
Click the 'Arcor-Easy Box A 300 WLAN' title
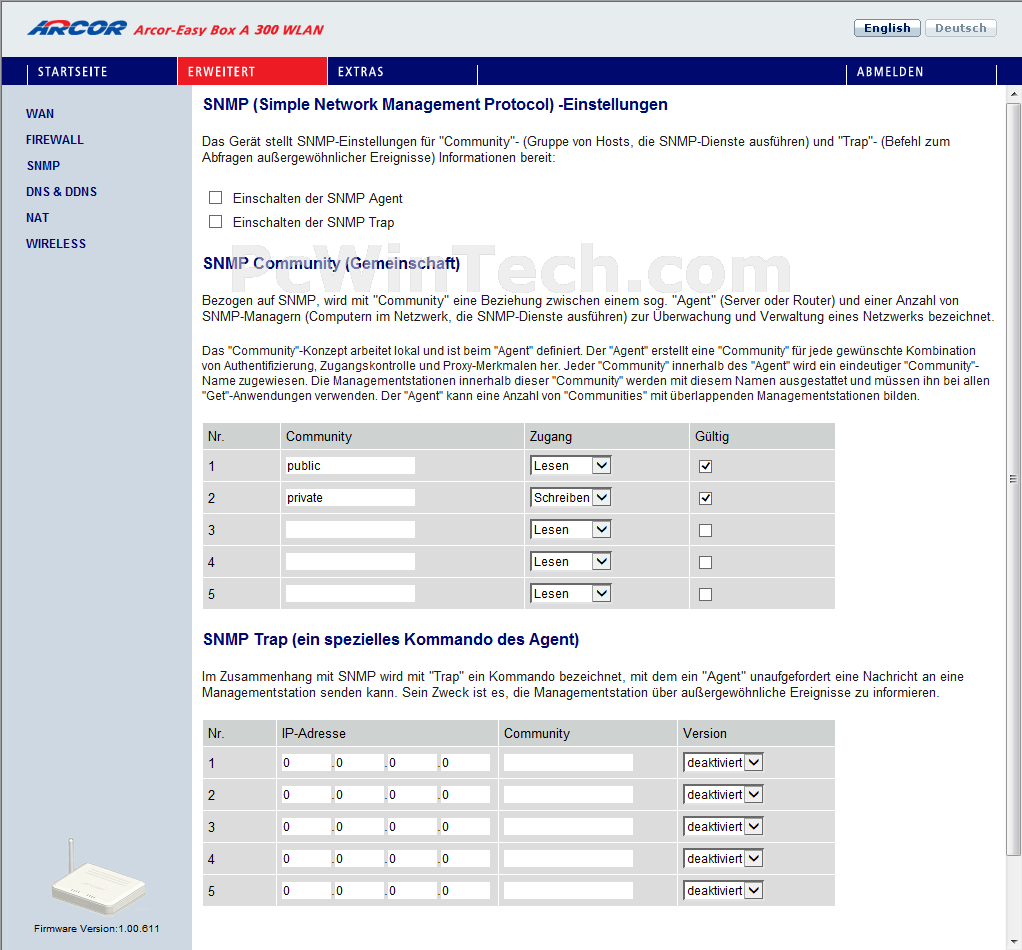click(x=229, y=30)
